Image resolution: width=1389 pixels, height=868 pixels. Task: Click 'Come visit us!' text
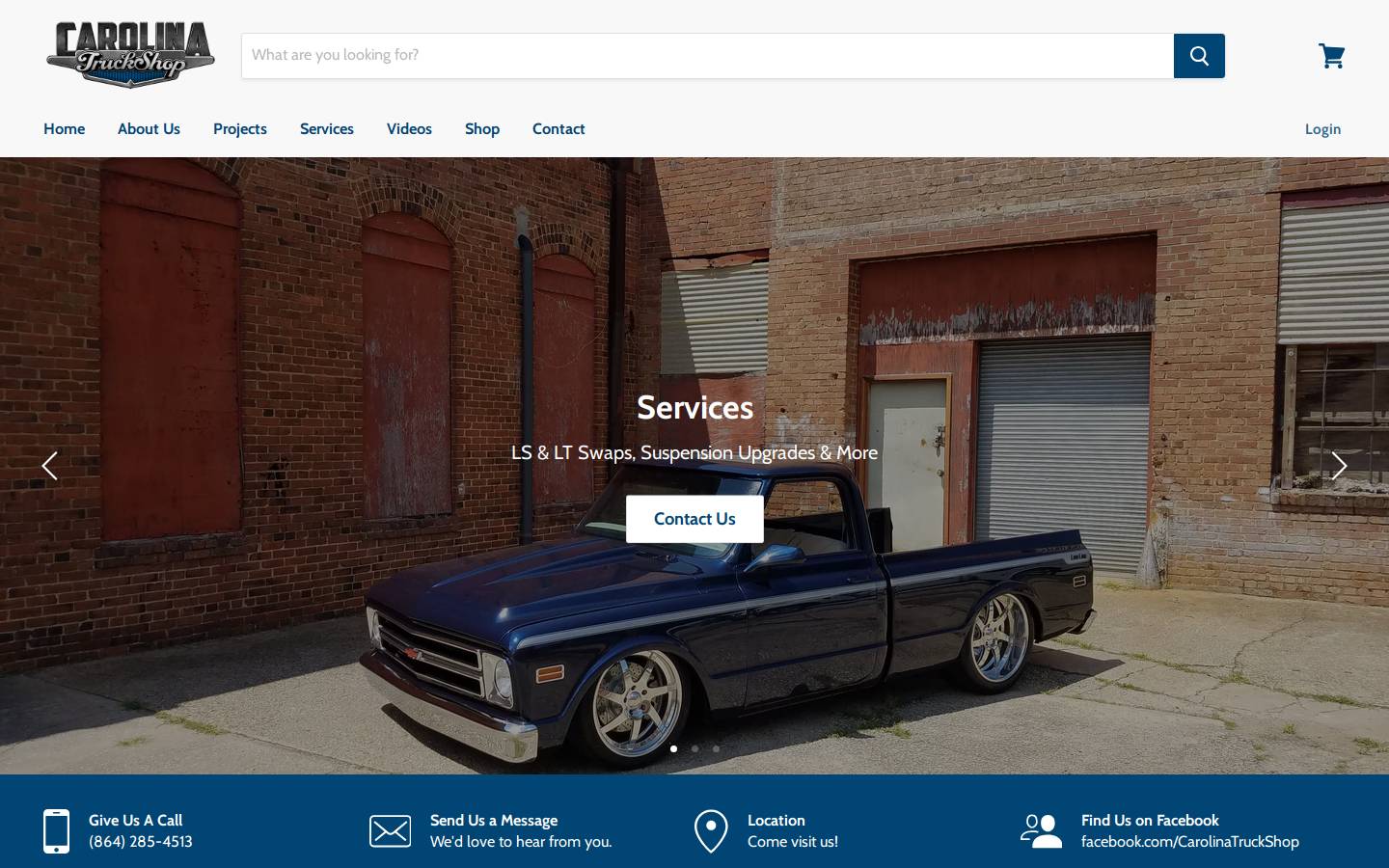tap(793, 842)
